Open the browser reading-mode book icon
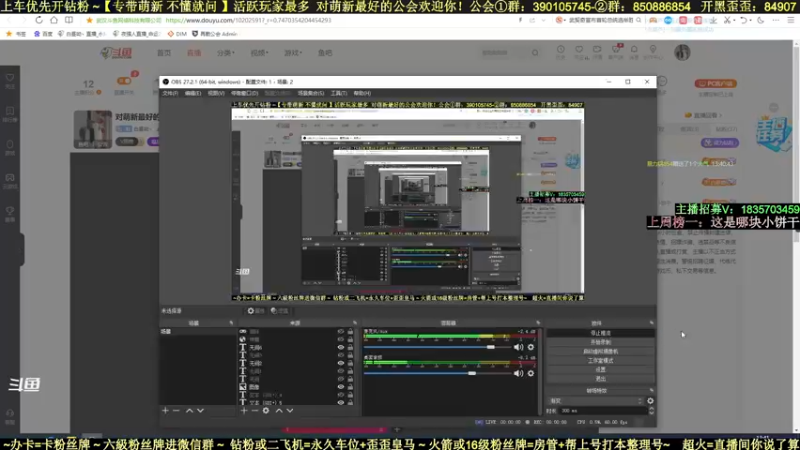This screenshot has width=800, height=450. 69,20
